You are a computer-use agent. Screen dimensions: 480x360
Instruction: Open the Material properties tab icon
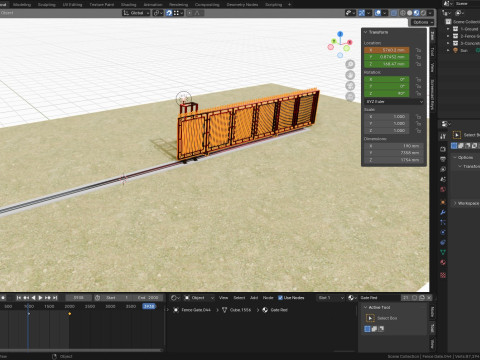(x=443, y=262)
